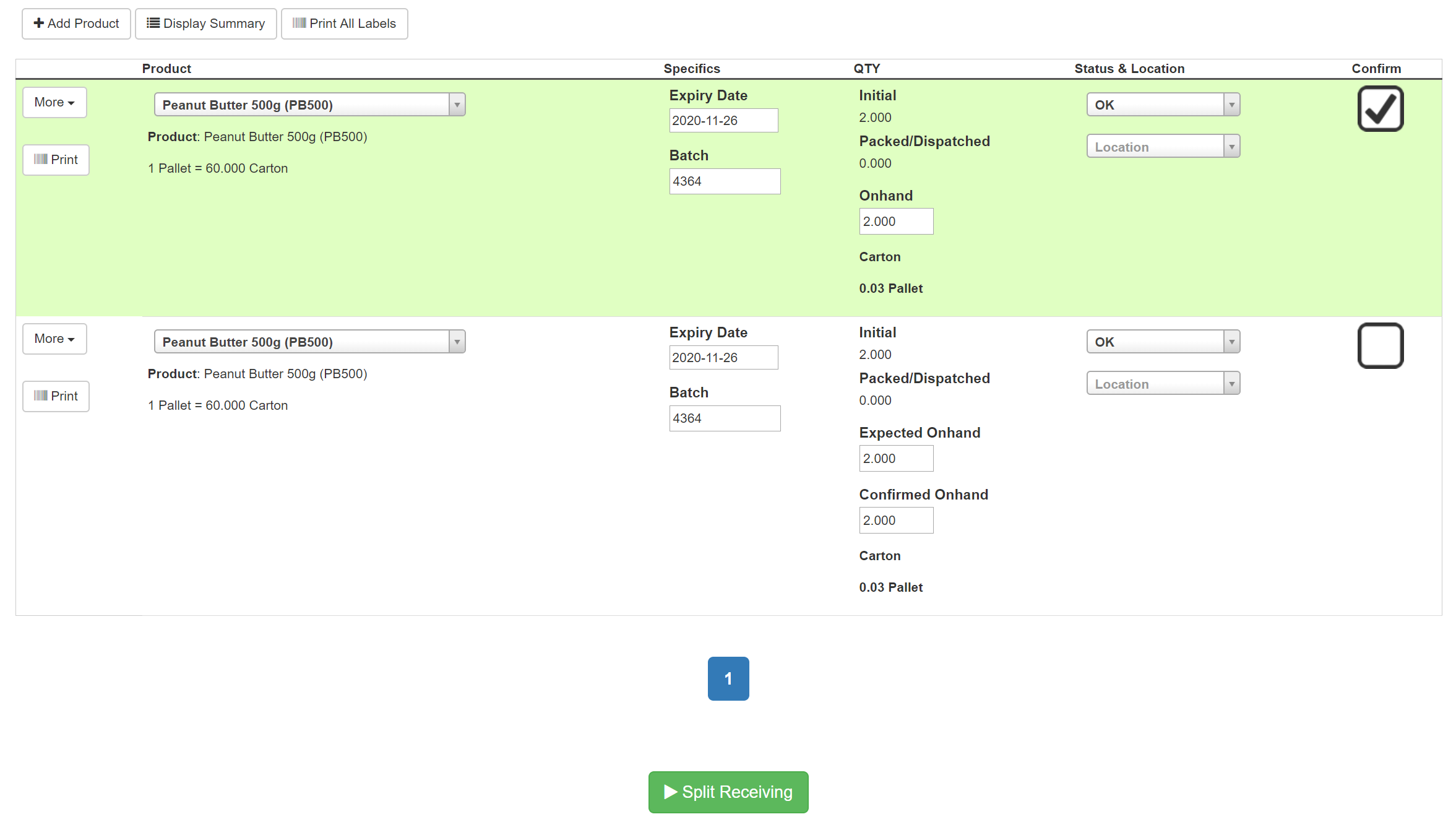1456x835 pixels.
Task: Click the first row Expiry Date field
Action: pos(723,120)
